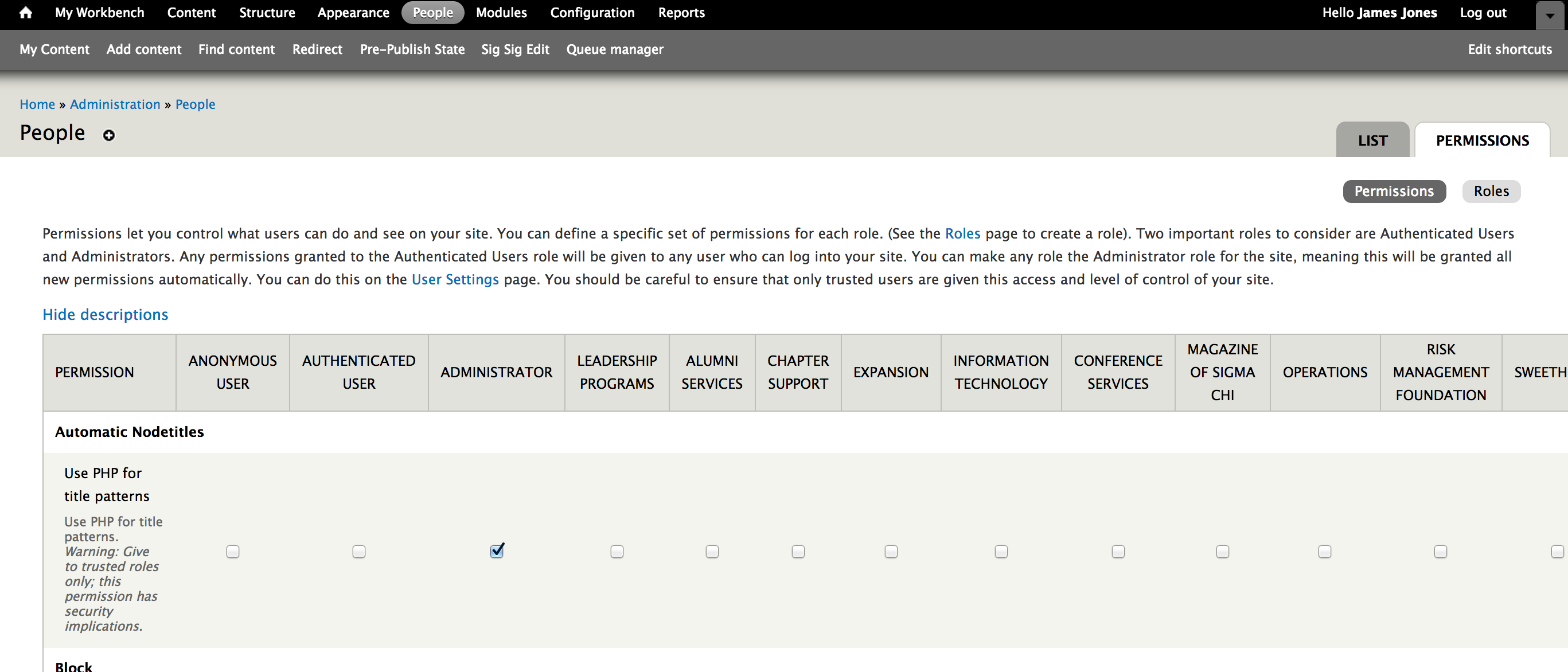The height and width of the screenshot is (672, 1568).
Task: Go to My Content shortcut
Action: click(54, 49)
